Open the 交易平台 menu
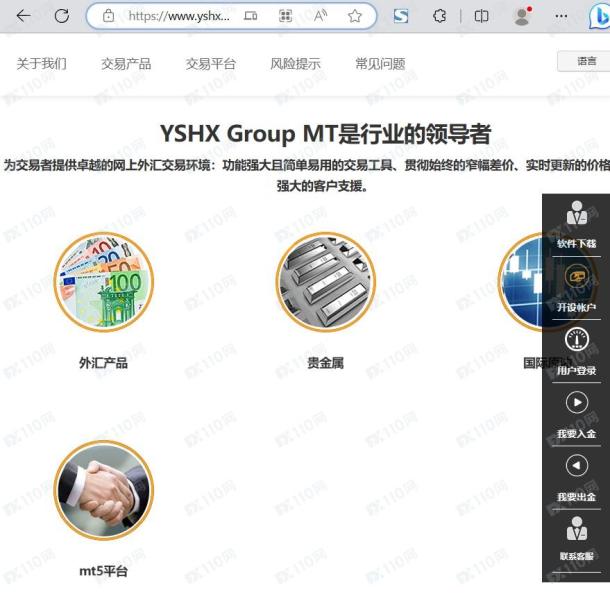Image resolution: width=610 pixels, height=608 pixels. [210, 63]
